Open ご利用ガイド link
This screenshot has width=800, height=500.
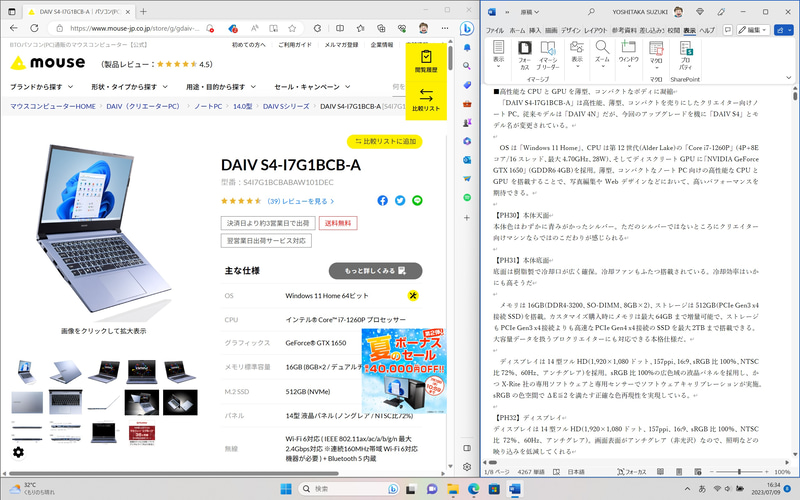(294, 45)
